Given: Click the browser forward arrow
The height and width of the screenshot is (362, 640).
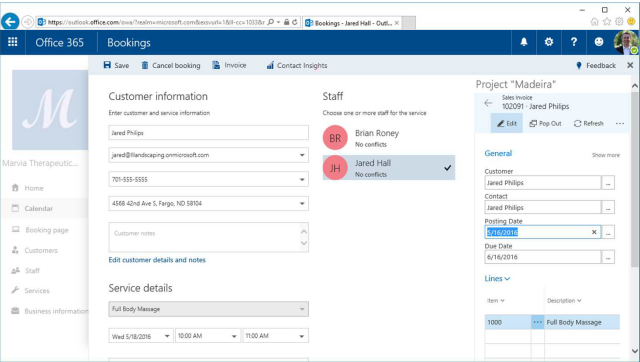Looking at the screenshot, I should (x=27, y=22).
